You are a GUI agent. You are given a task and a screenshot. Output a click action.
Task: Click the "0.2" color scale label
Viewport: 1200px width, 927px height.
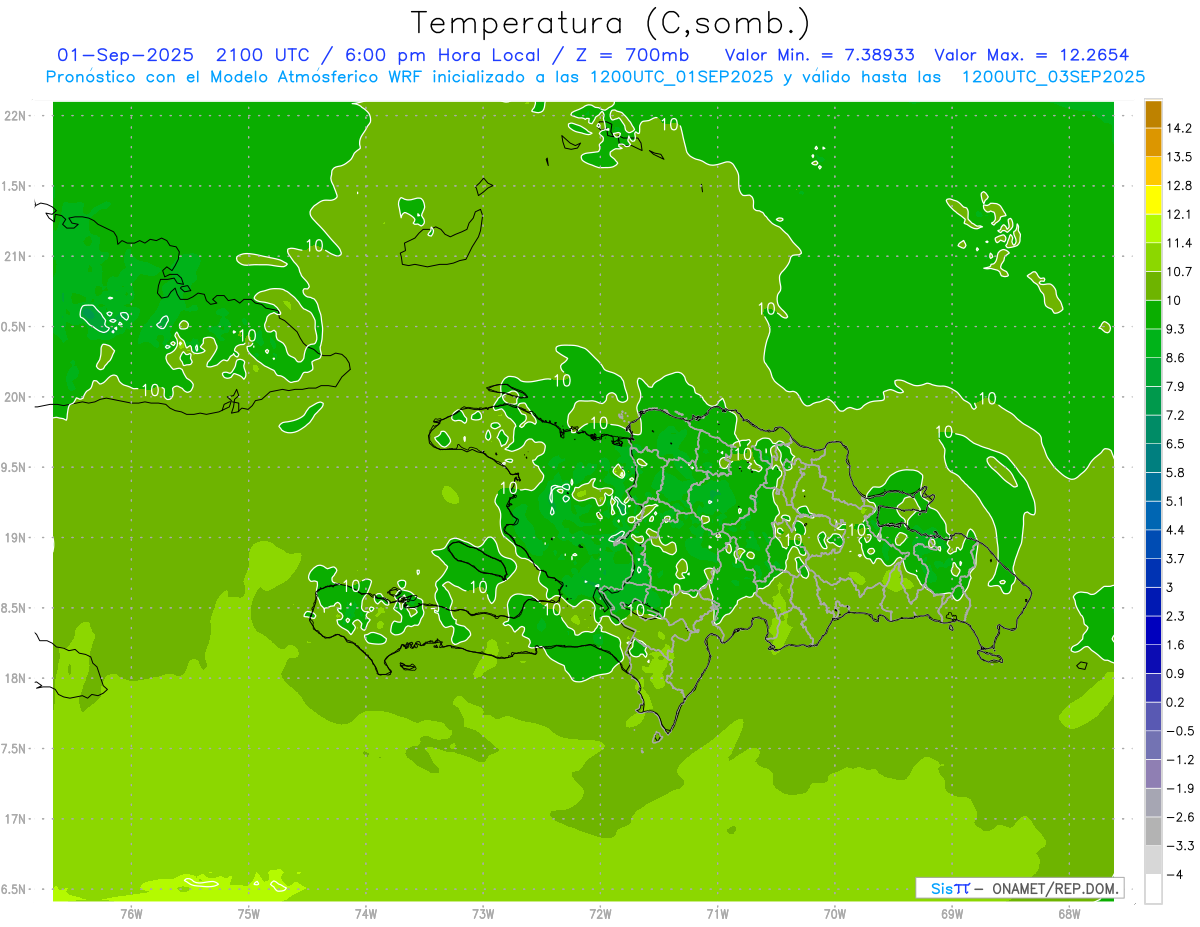1177,702
